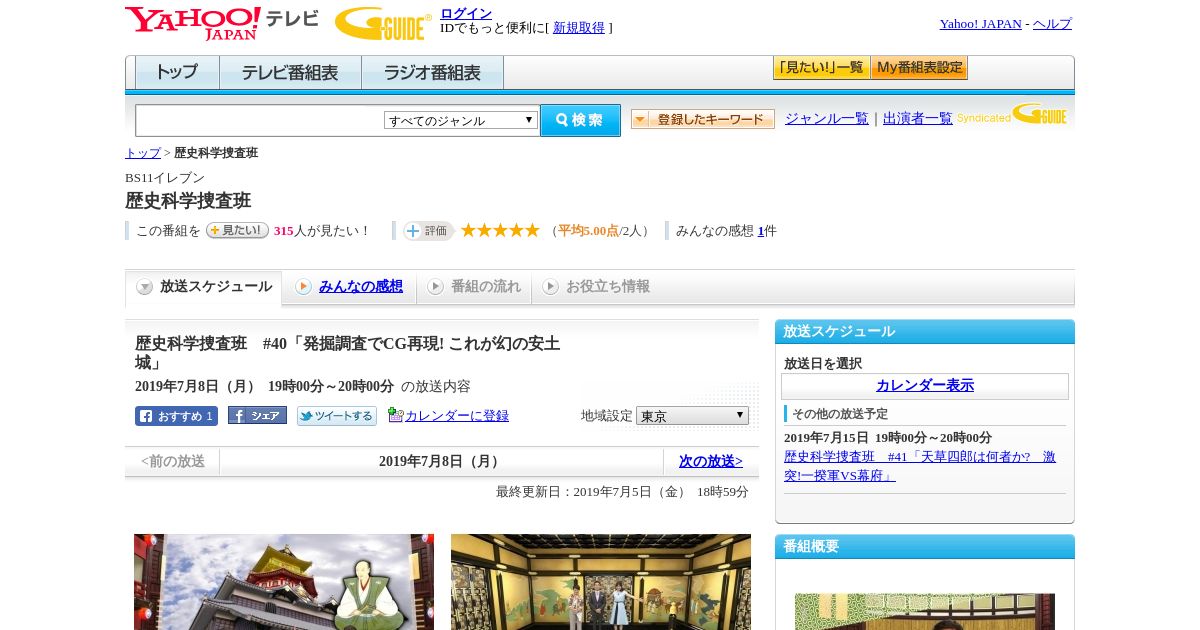This screenshot has width=1200, height=630.
Task: Open the すべてのジャンル dropdown
Action: (x=461, y=120)
